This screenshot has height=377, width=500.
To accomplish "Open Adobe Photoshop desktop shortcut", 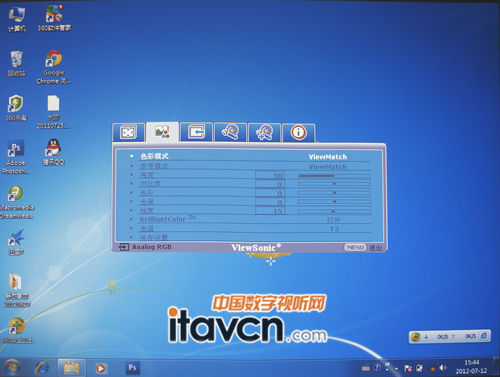I will [x=15, y=157].
